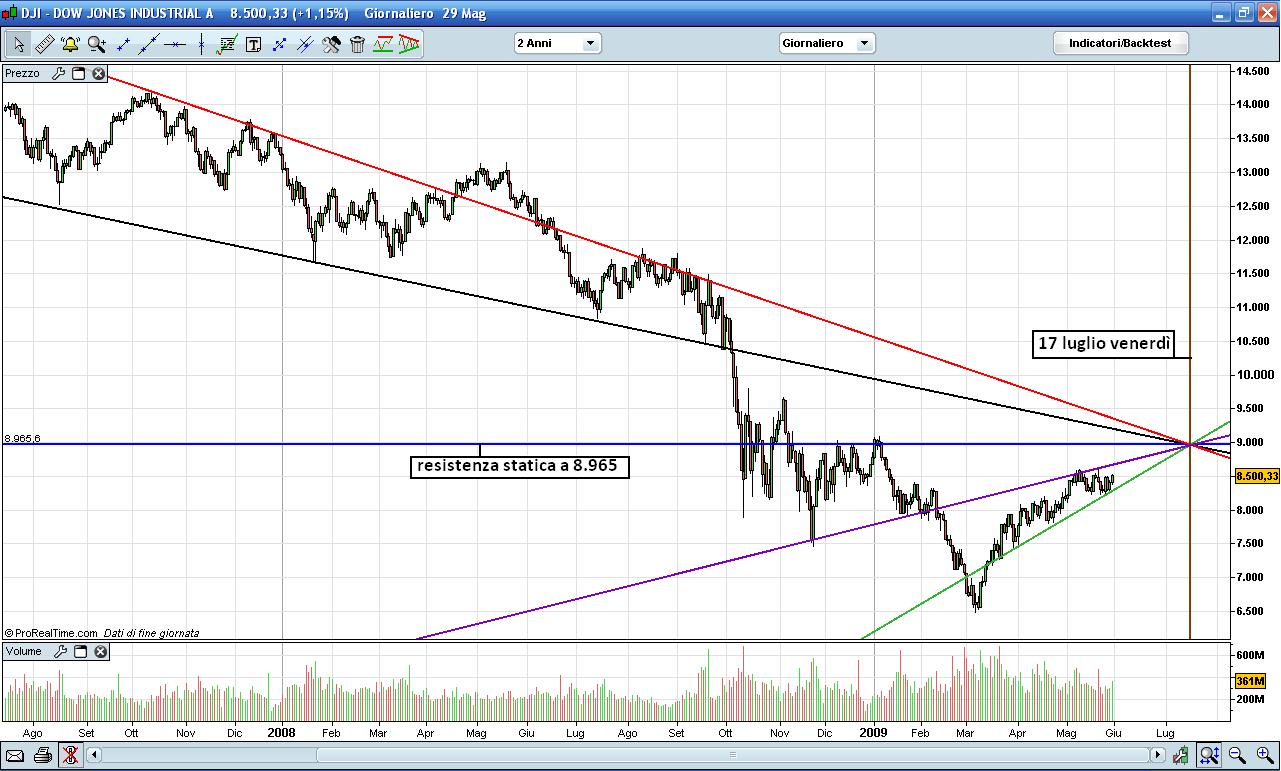Select the vertical line tool
1281x771 pixels.
[201, 44]
